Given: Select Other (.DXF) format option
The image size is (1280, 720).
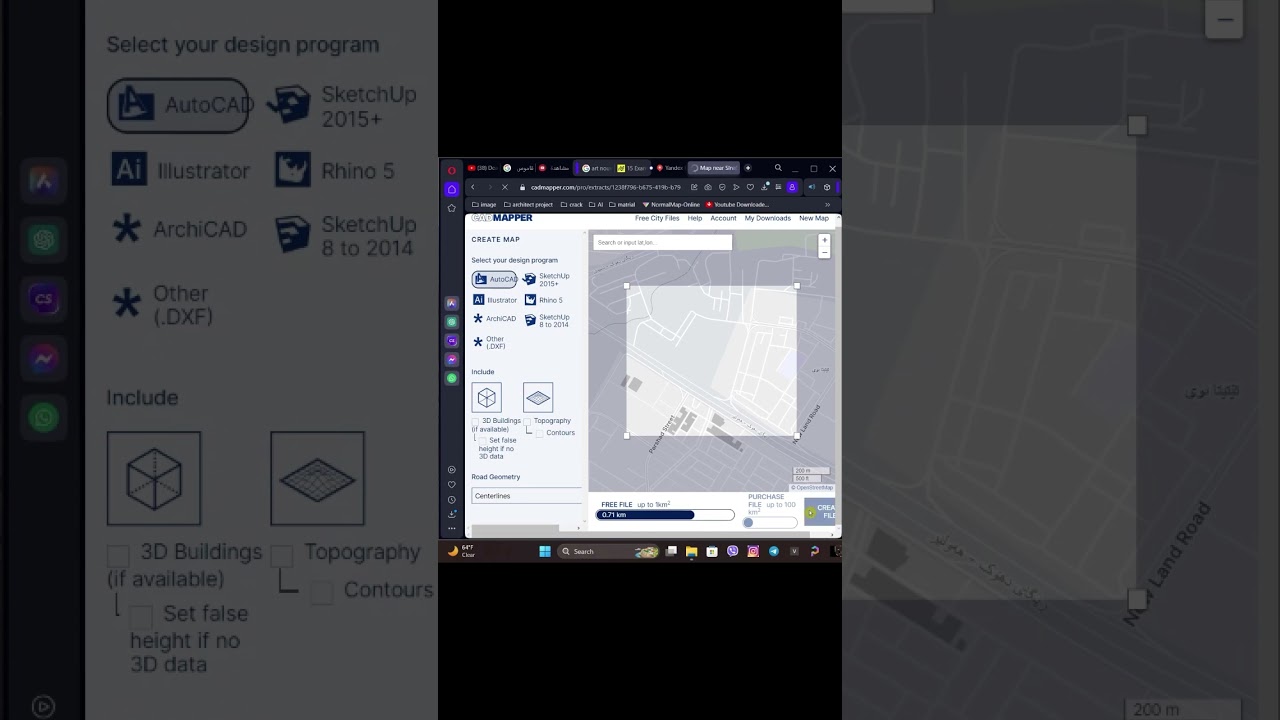Looking at the screenshot, I should click(x=489, y=342).
